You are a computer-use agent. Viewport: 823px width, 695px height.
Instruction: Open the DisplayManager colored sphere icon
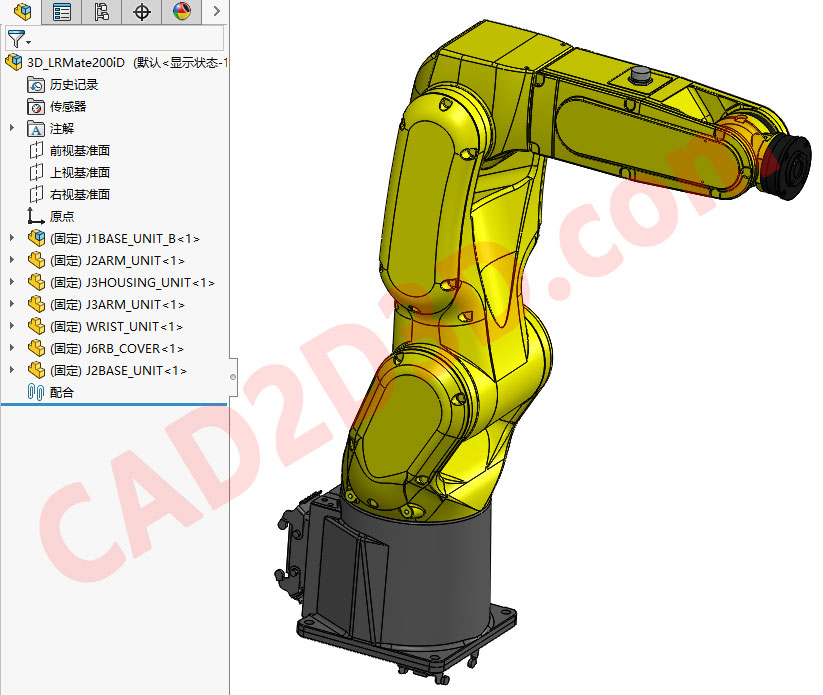pyautogui.click(x=181, y=12)
